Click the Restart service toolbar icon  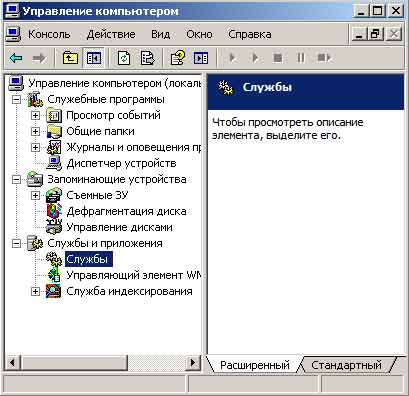[324, 58]
